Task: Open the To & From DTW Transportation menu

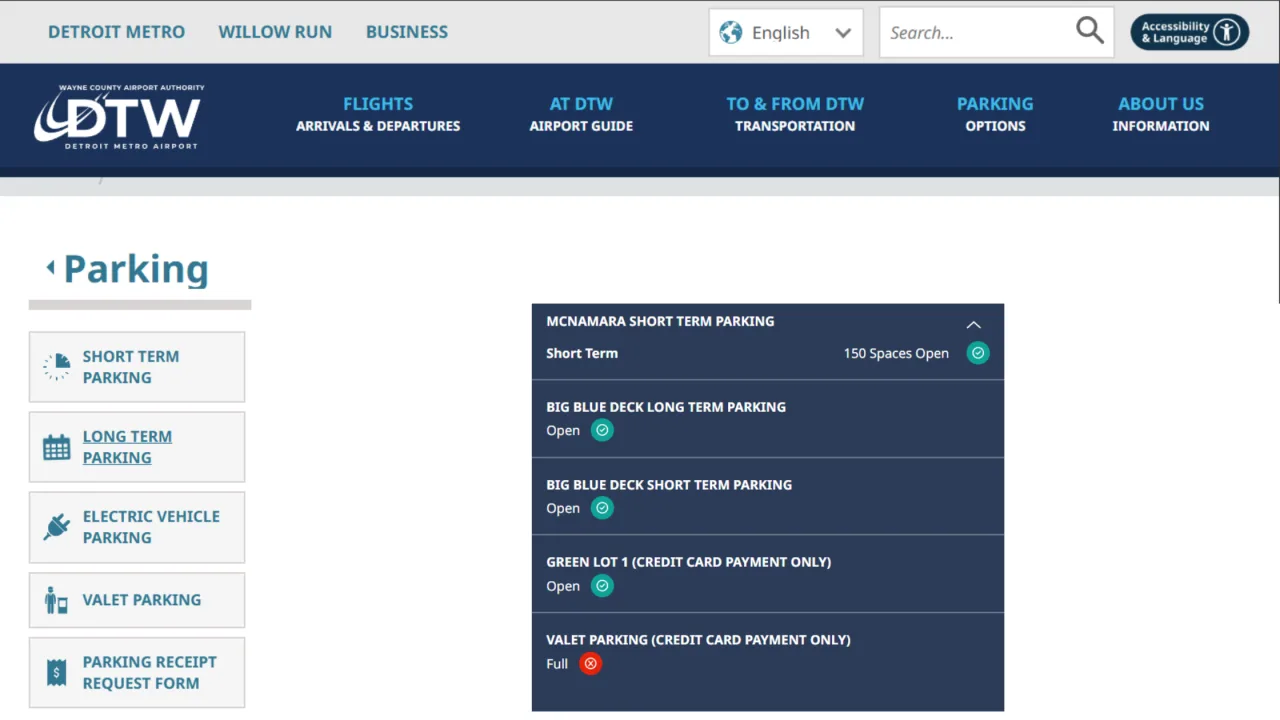Action: tap(795, 114)
